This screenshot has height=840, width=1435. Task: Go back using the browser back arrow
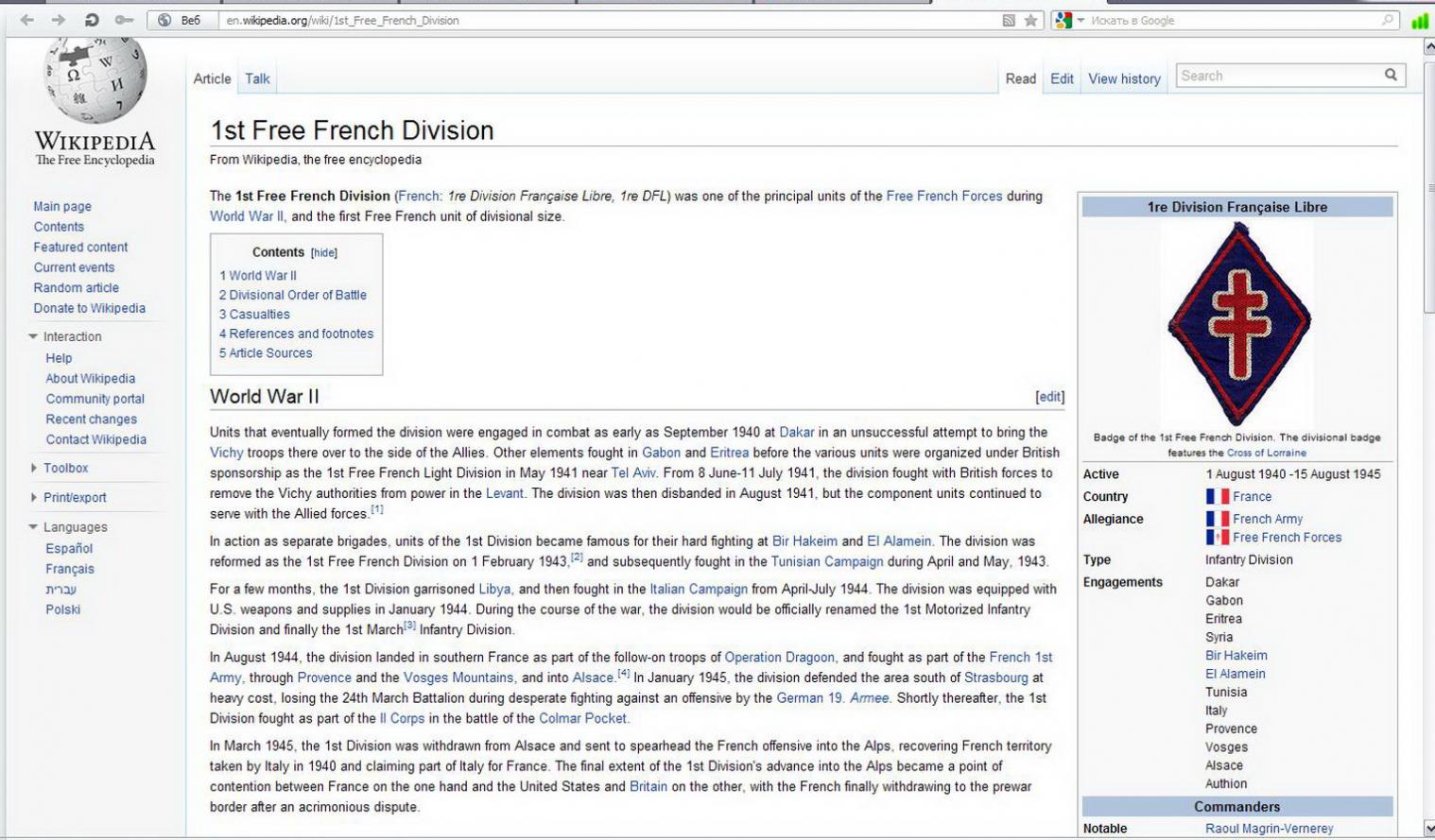coord(26,20)
